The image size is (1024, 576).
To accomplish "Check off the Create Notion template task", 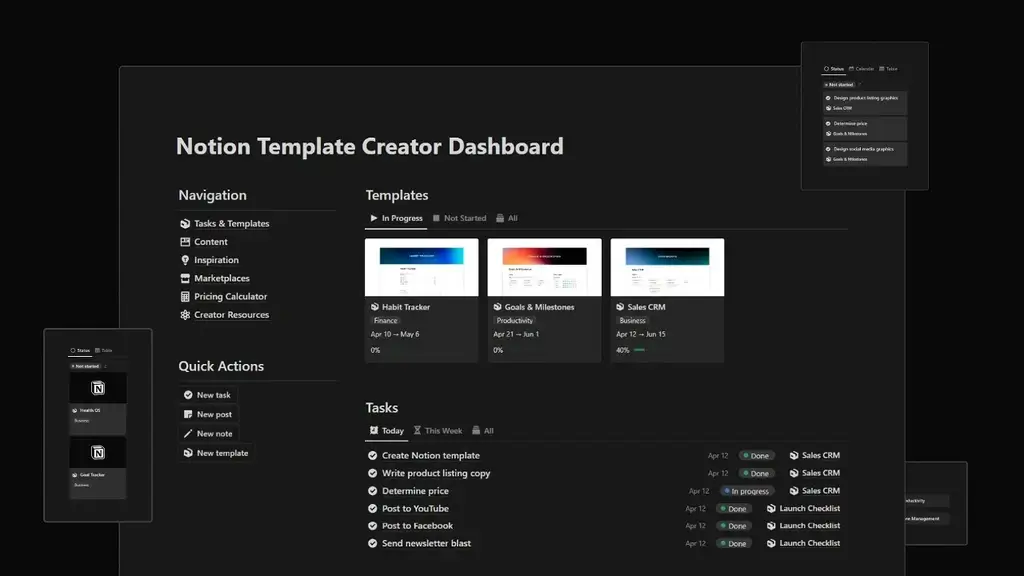I will tap(372, 455).
